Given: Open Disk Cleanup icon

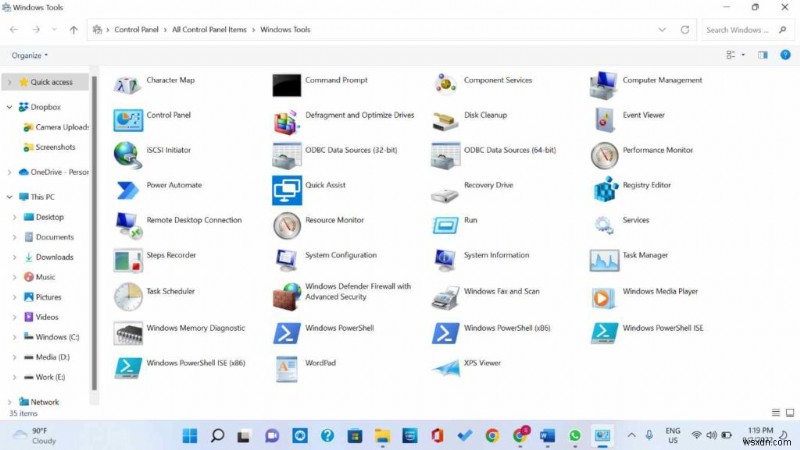Looking at the screenshot, I should point(445,121).
